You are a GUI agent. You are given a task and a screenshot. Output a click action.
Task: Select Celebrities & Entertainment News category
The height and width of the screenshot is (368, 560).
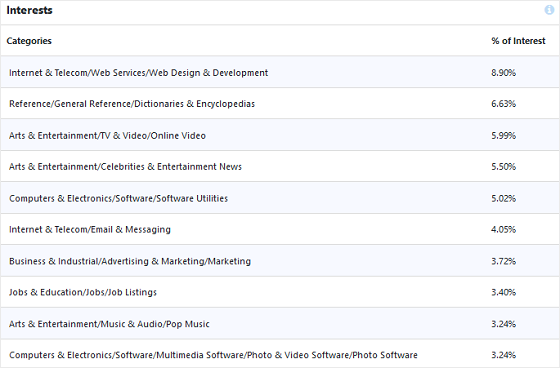click(280, 166)
